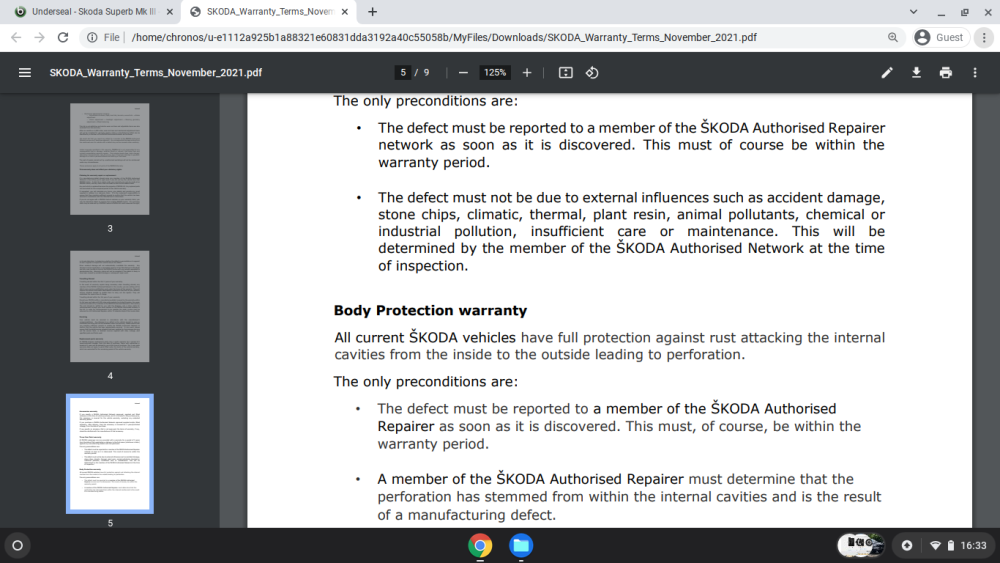Rotate the document counterclockwise

[592, 73]
